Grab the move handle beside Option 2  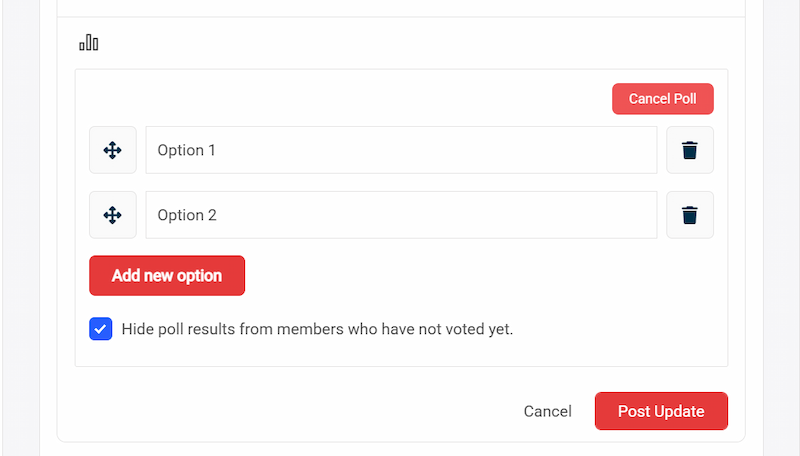[x=113, y=215]
